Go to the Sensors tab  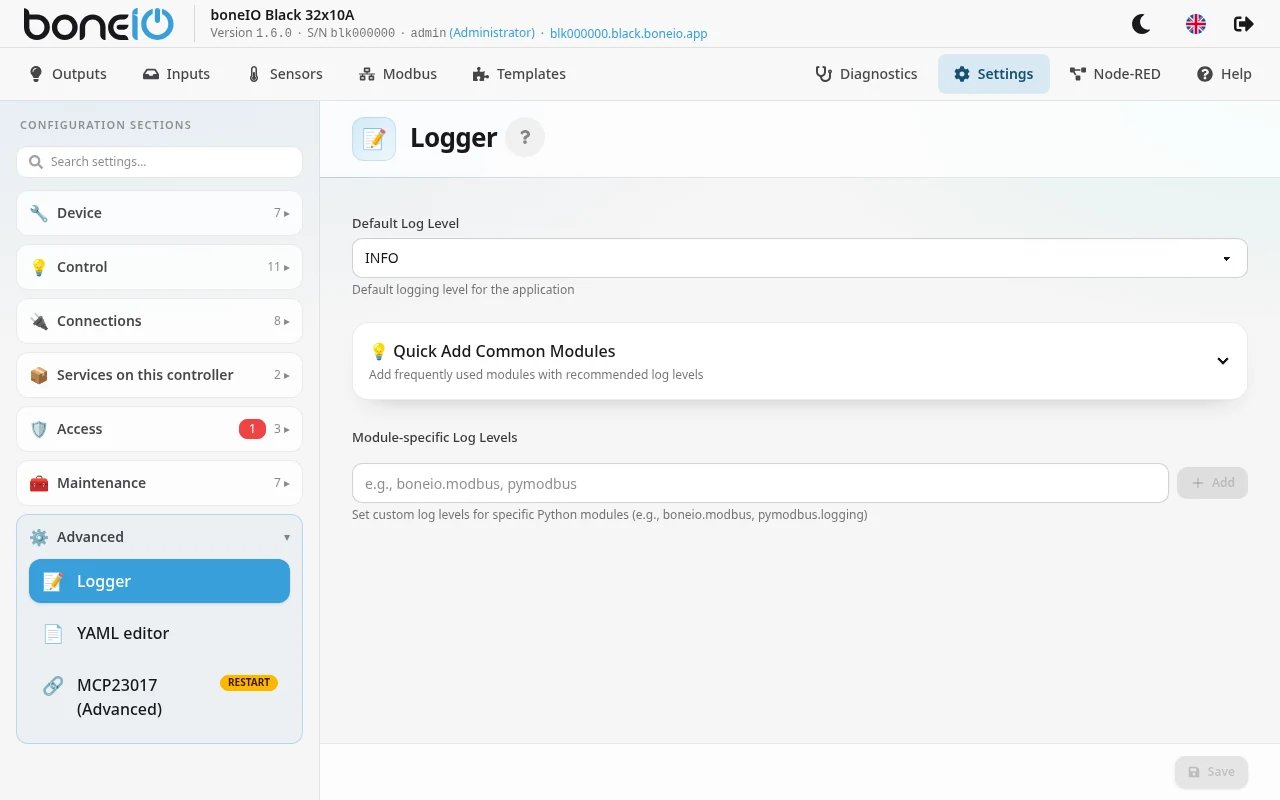[285, 74]
